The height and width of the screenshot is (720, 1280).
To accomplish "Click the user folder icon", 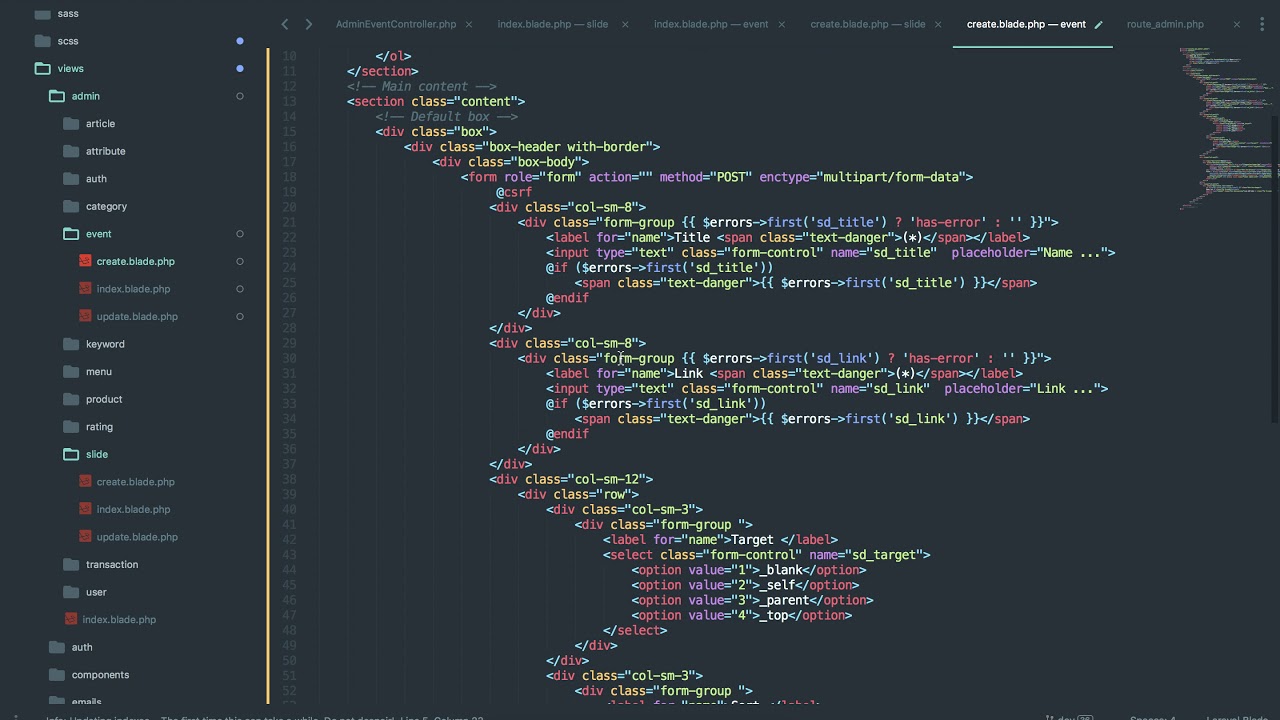I will pyautogui.click(x=70, y=592).
